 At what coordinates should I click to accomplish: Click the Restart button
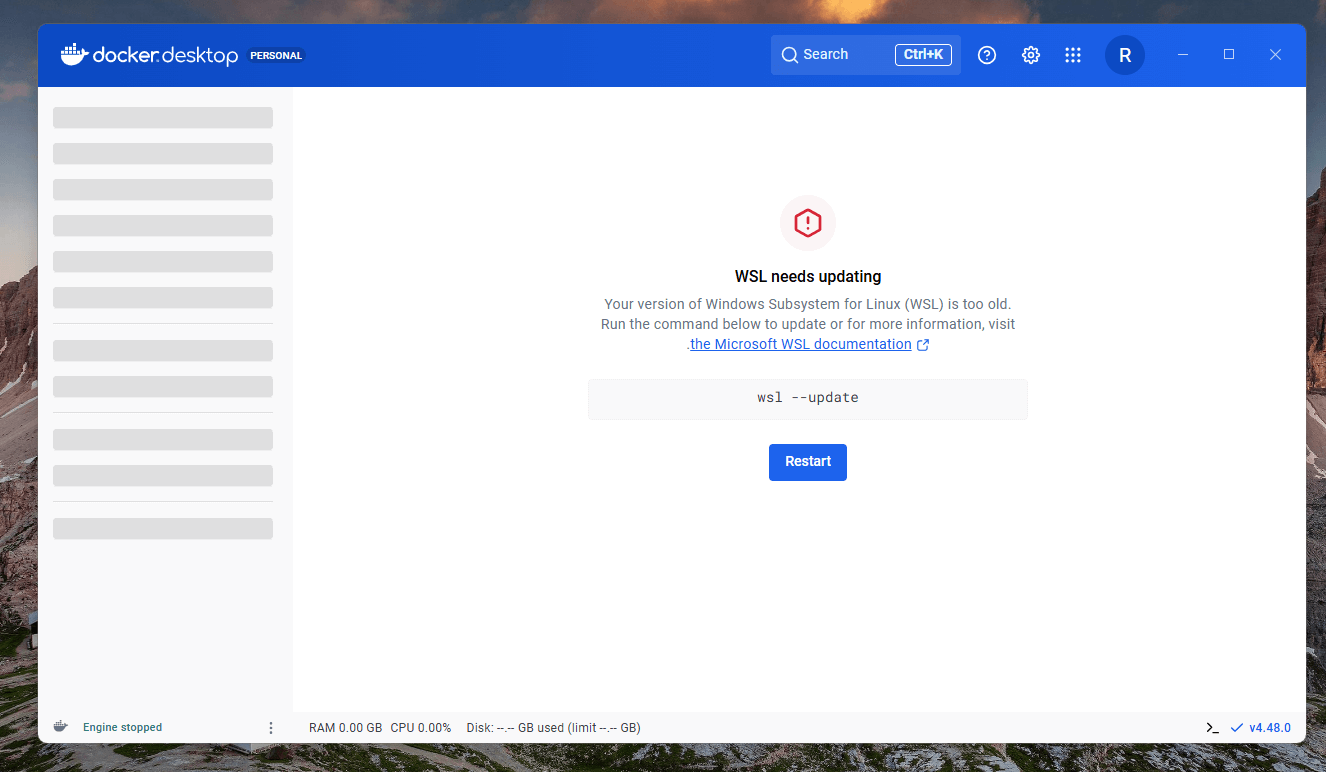808,462
